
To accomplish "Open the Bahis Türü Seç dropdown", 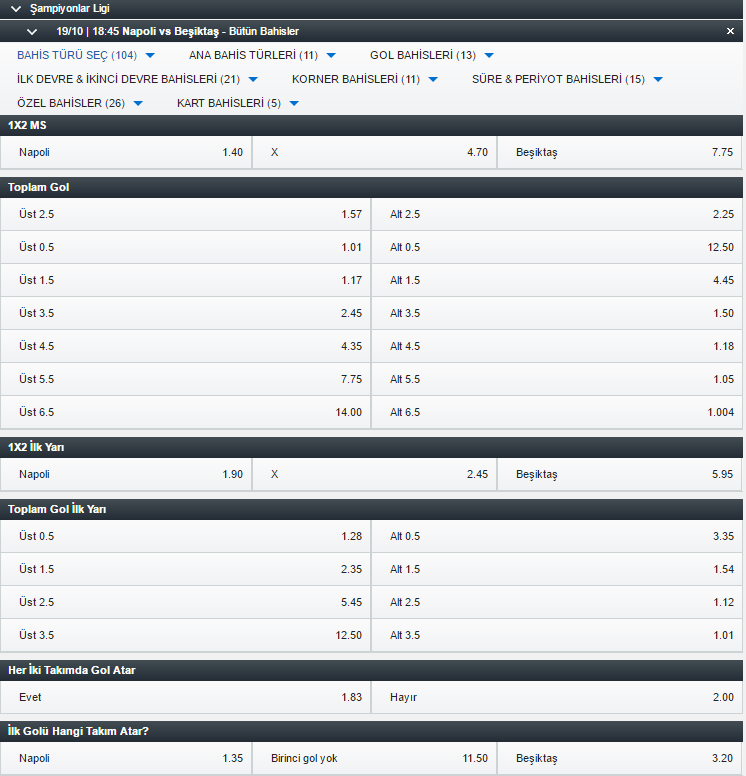I will (86, 55).
